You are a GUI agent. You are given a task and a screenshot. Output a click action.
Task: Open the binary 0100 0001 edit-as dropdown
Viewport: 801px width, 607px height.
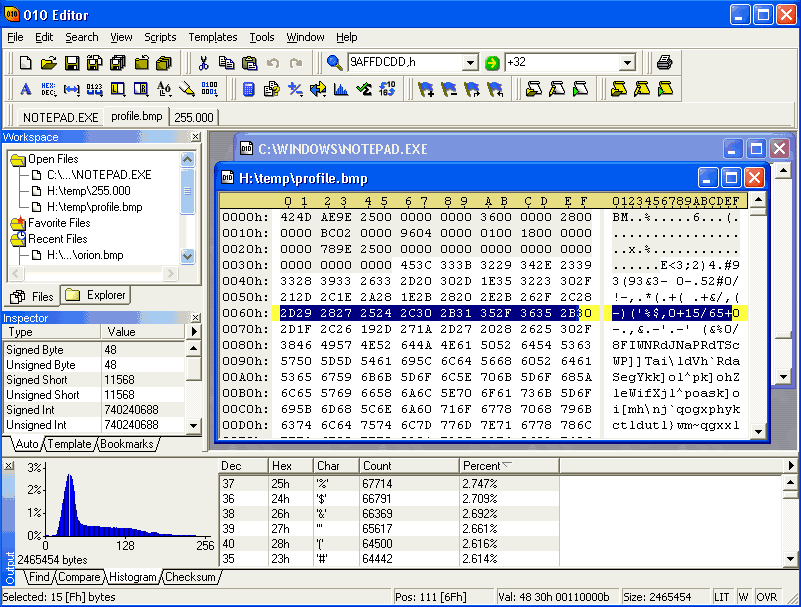(209, 89)
